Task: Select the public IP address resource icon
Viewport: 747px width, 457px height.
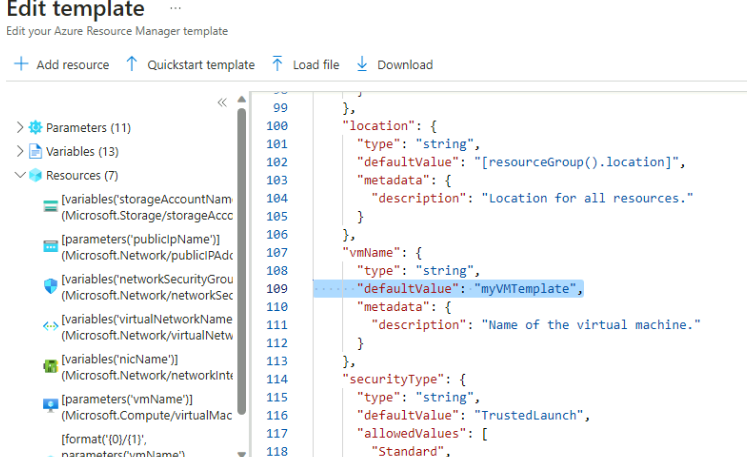Action: [x=51, y=246]
